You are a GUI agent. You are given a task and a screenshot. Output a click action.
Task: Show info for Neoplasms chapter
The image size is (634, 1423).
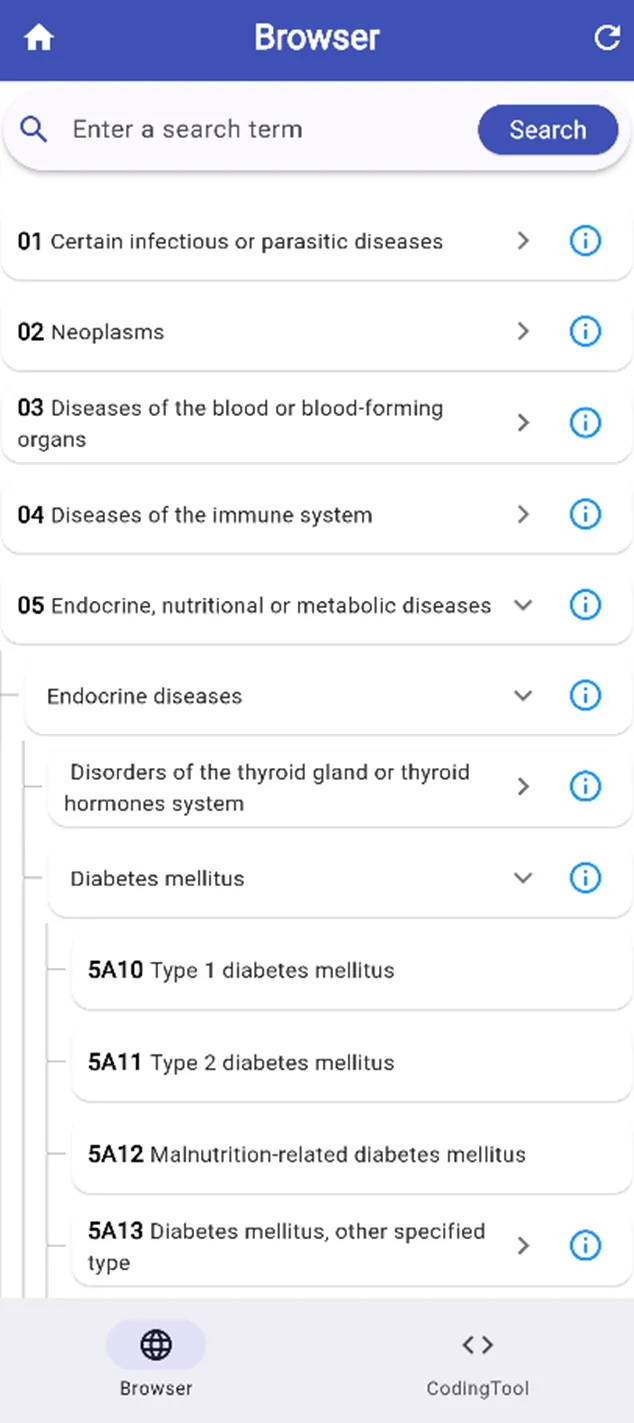pyautogui.click(x=585, y=331)
